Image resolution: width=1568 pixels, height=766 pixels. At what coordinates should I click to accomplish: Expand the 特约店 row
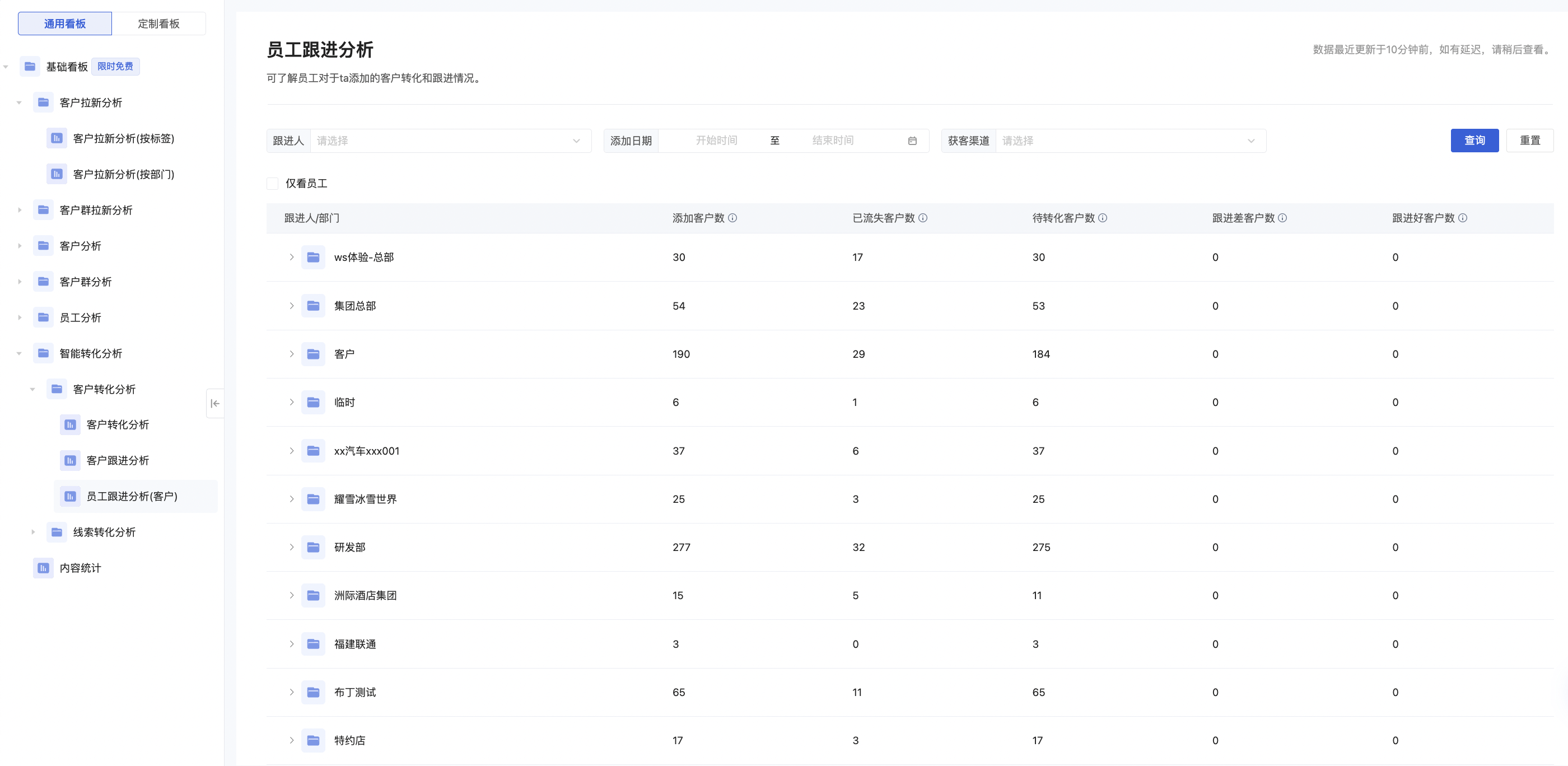click(292, 740)
